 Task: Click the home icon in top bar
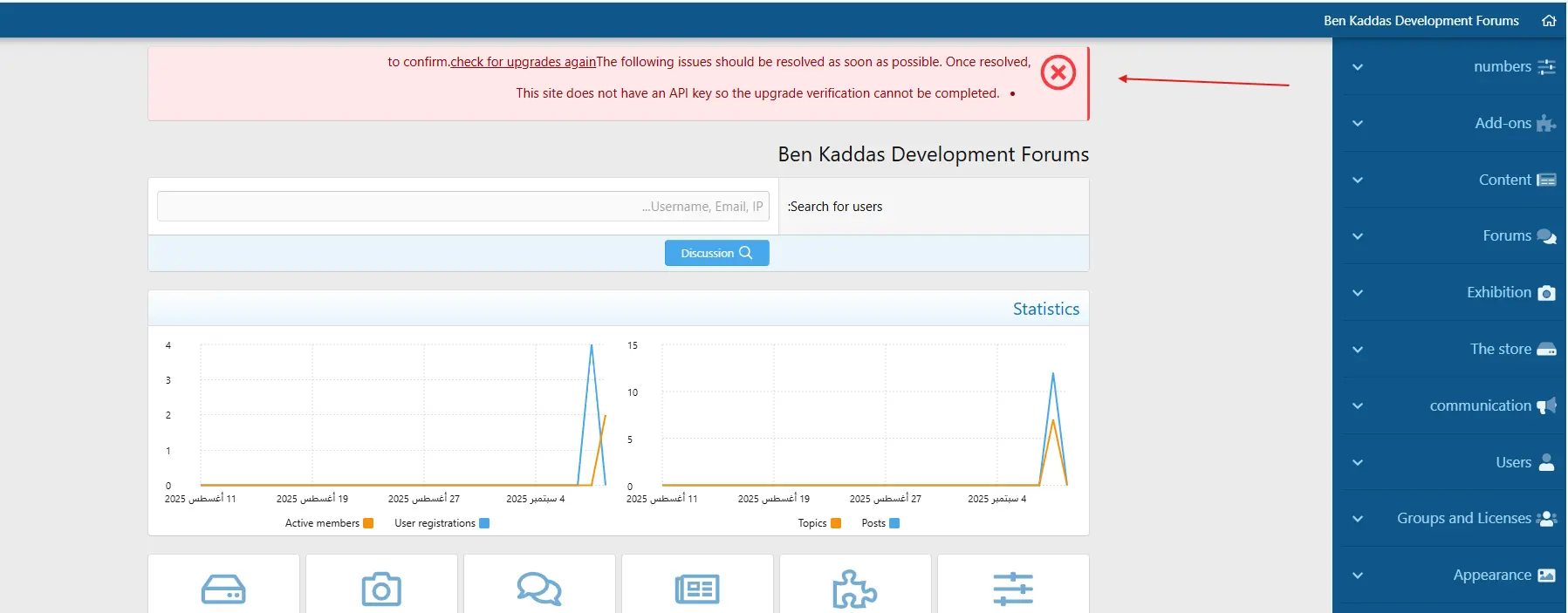pyautogui.click(x=1549, y=21)
